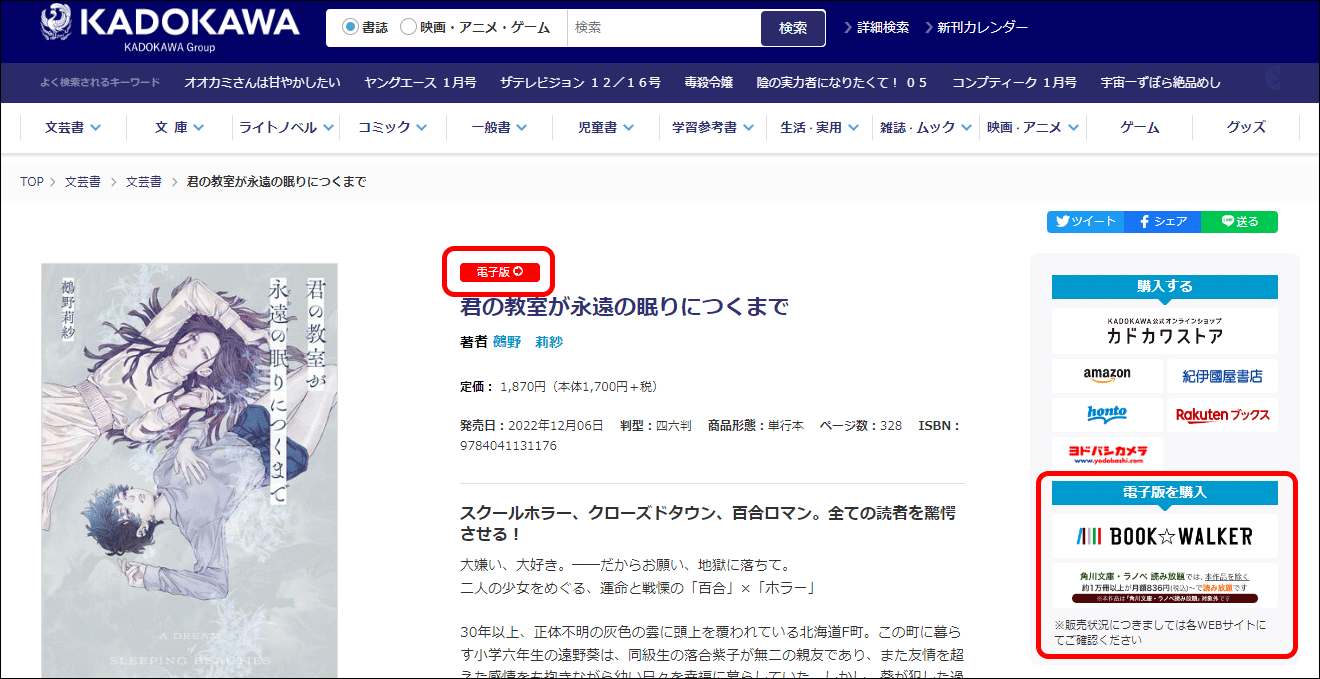Click the red 電子版 badge

pyautogui.click(x=499, y=271)
